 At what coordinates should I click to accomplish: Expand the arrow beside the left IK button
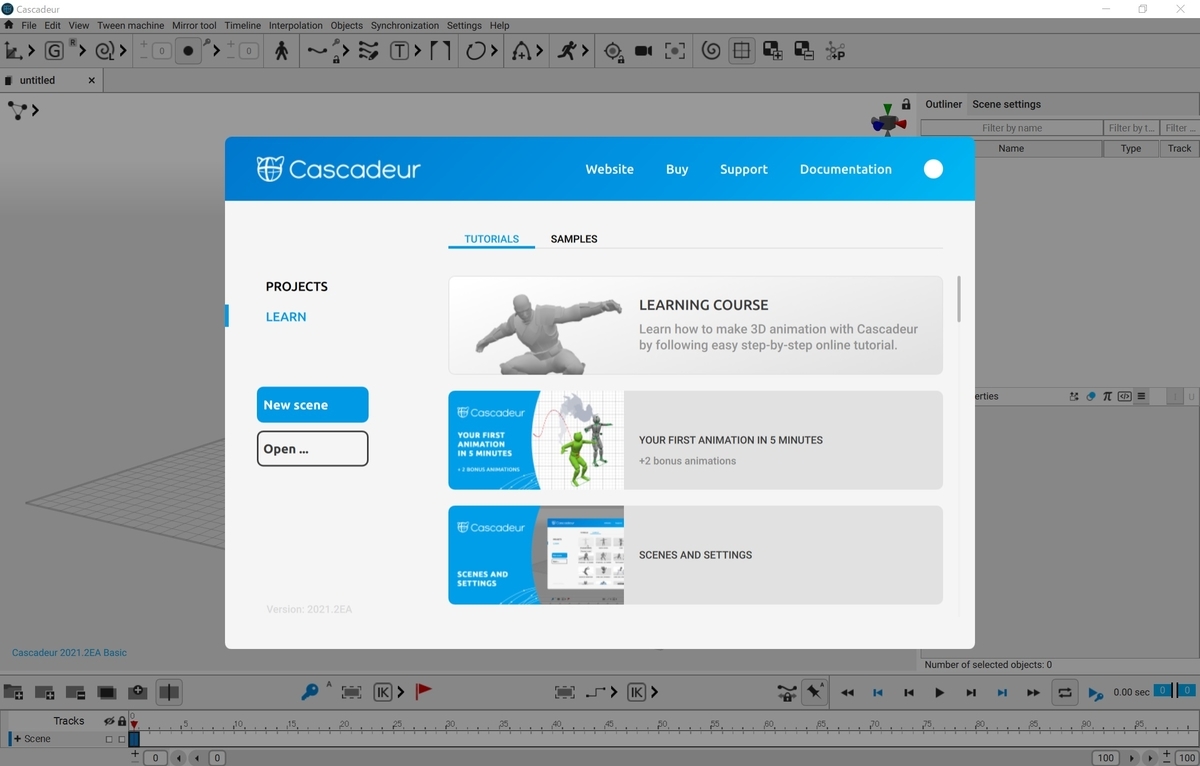(401, 692)
